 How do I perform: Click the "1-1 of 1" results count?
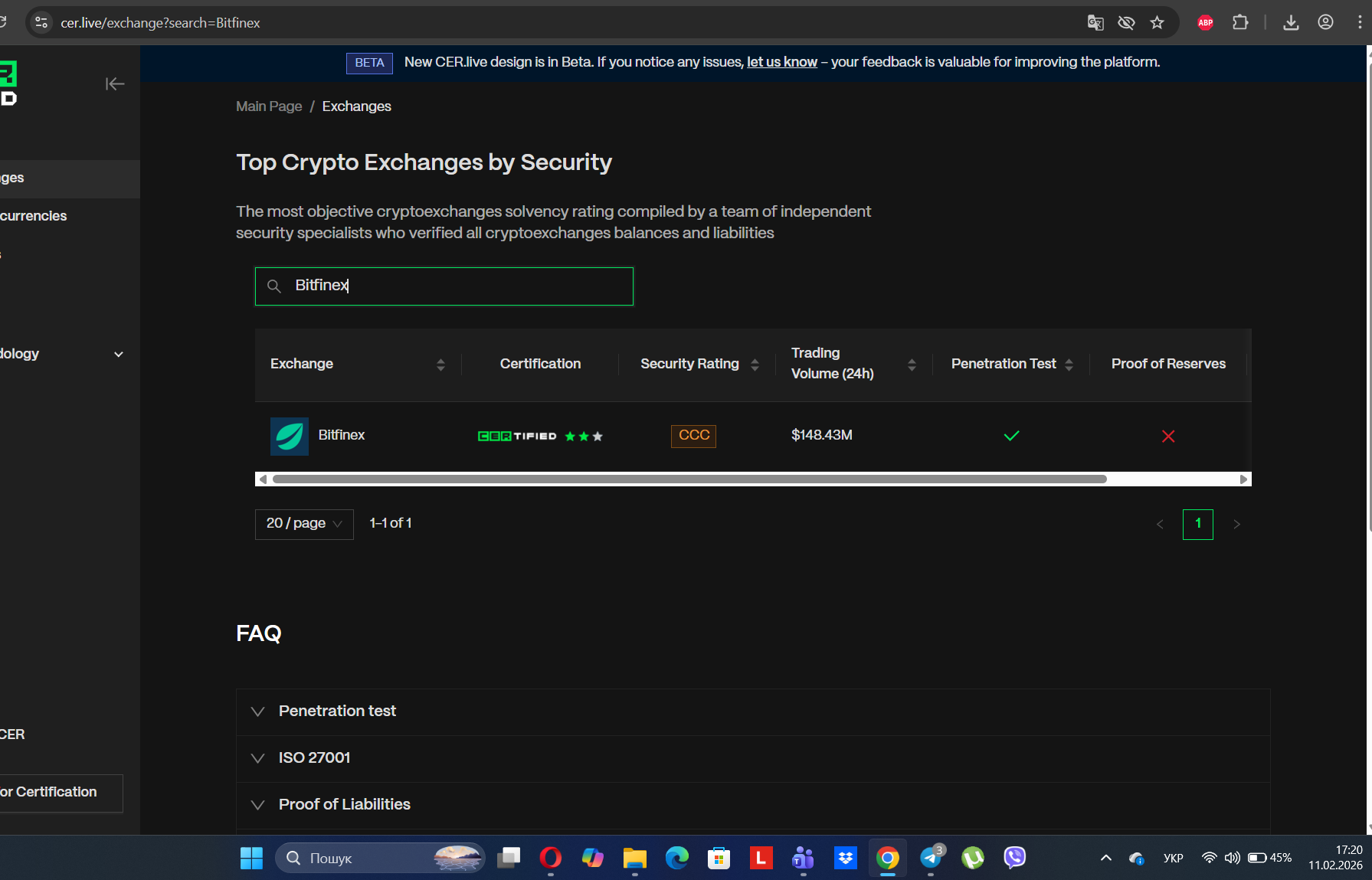coord(391,523)
